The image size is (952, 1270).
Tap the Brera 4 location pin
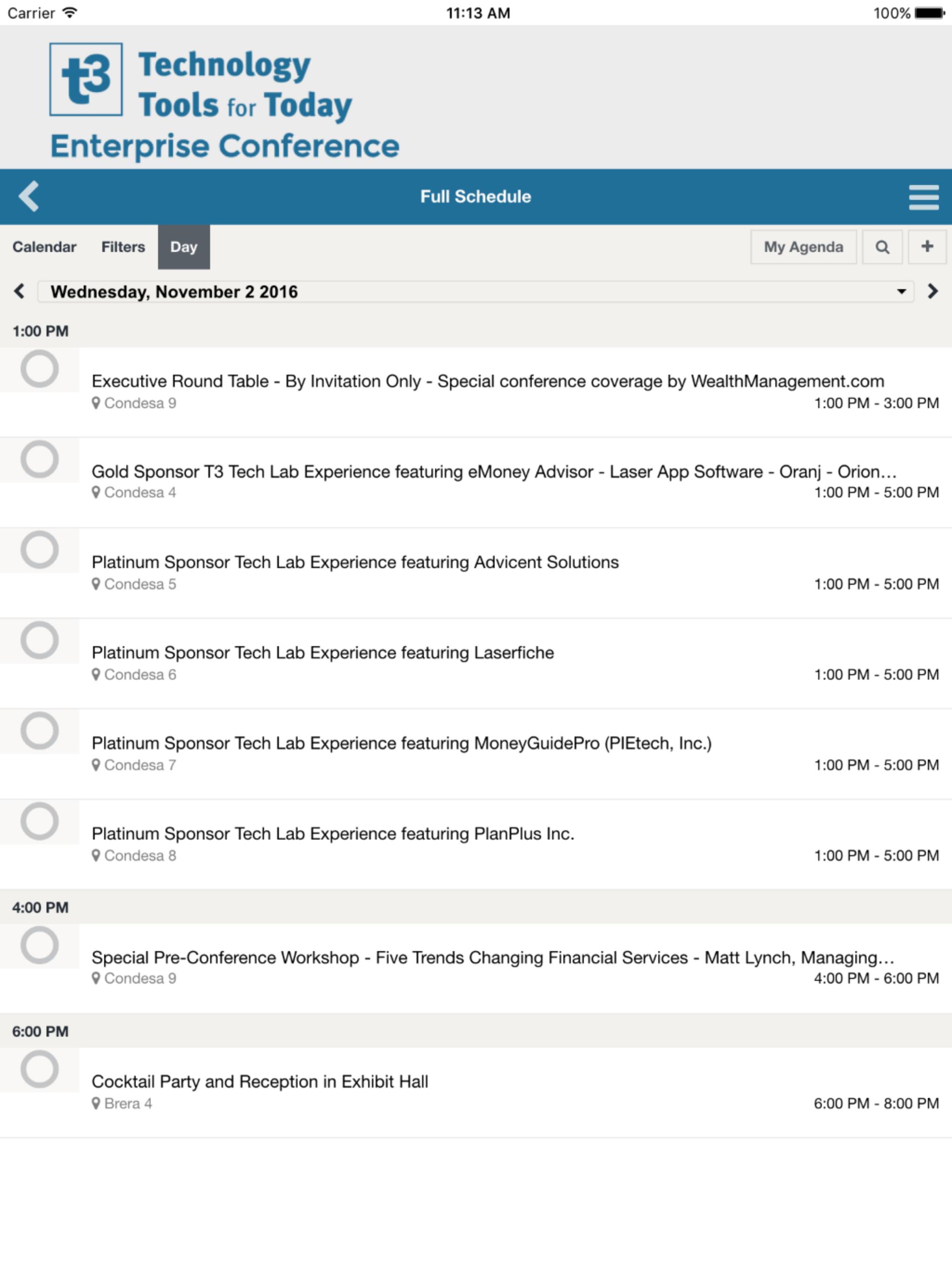coord(96,1103)
